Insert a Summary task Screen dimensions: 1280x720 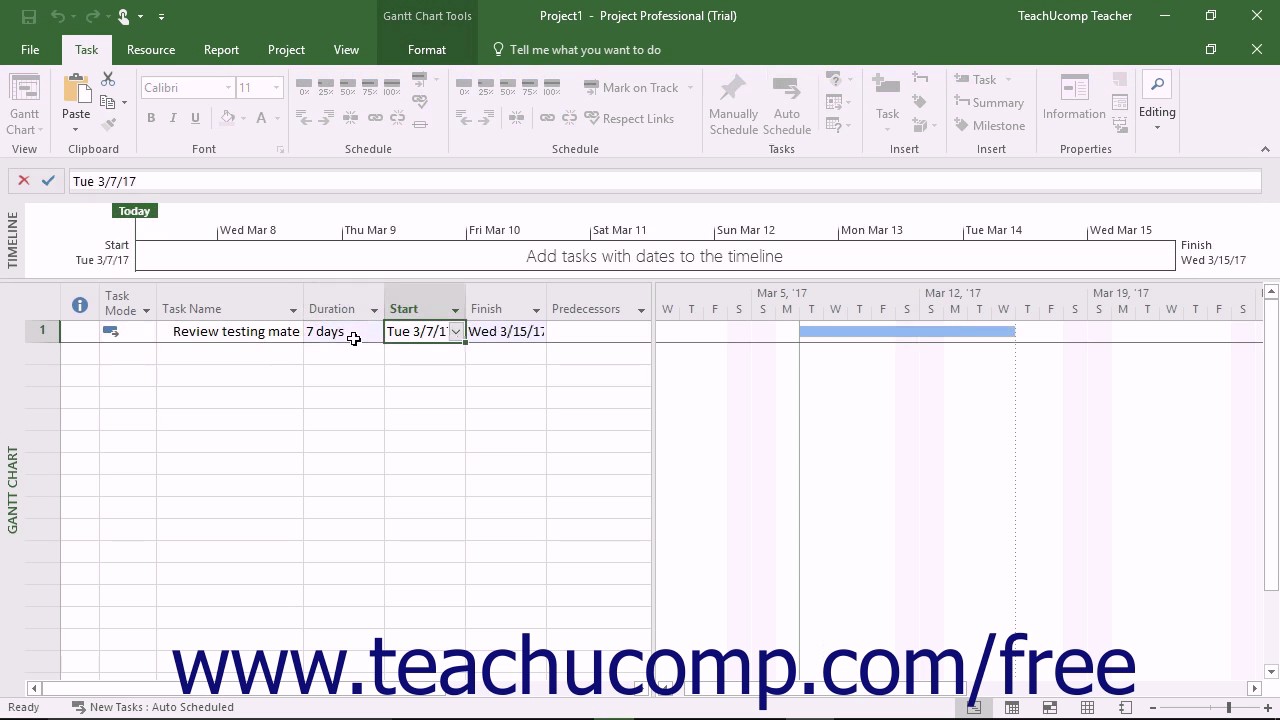(x=989, y=102)
